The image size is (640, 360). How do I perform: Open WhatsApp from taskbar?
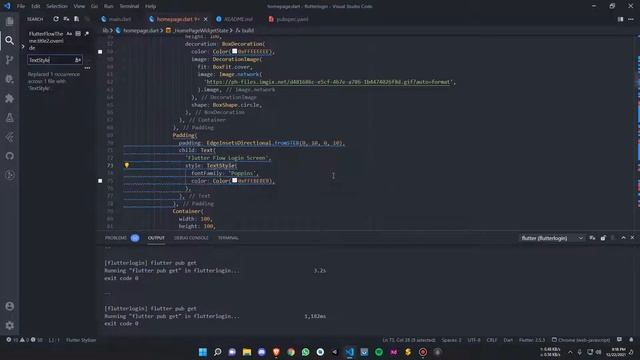click(305, 352)
